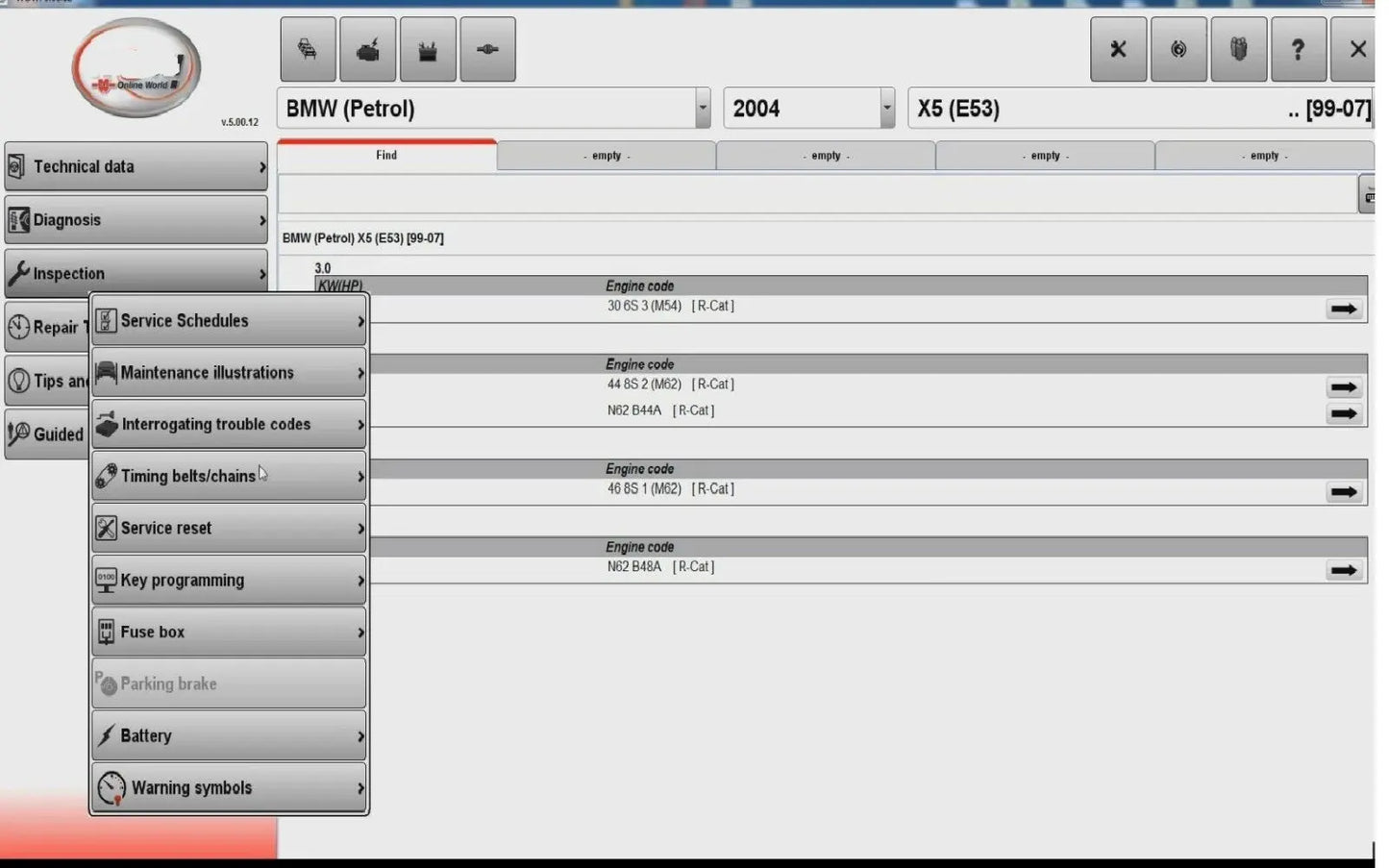
Task: Open the BMW (Petrol) make dropdown
Action: 703,109
